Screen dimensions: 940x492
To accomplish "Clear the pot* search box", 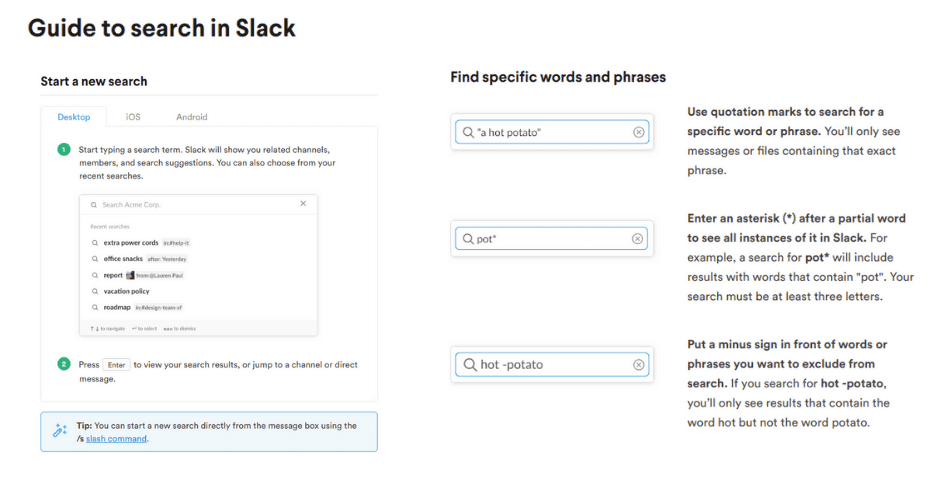I will [x=639, y=239].
